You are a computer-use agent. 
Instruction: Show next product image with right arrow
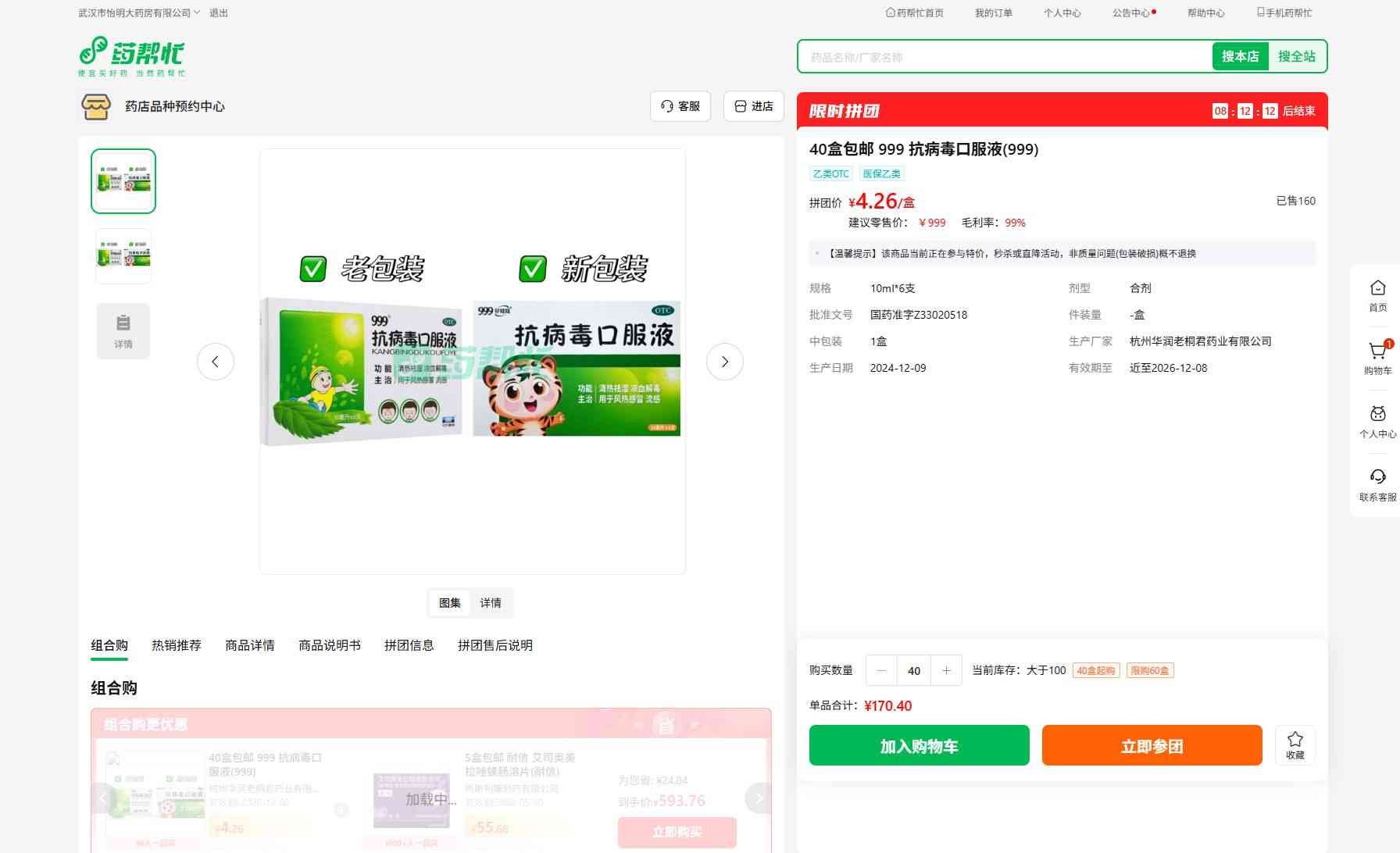[724, 362]
